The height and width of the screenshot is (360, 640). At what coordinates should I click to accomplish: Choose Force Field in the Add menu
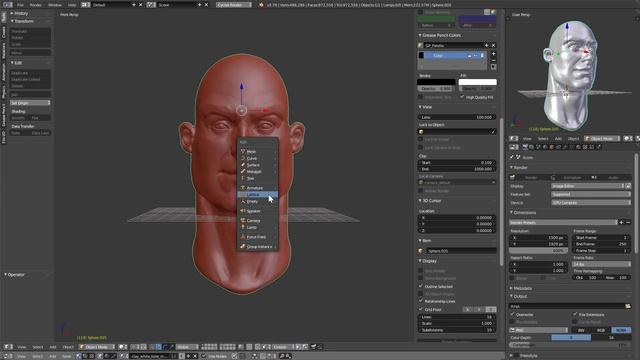tap(258, 237)
